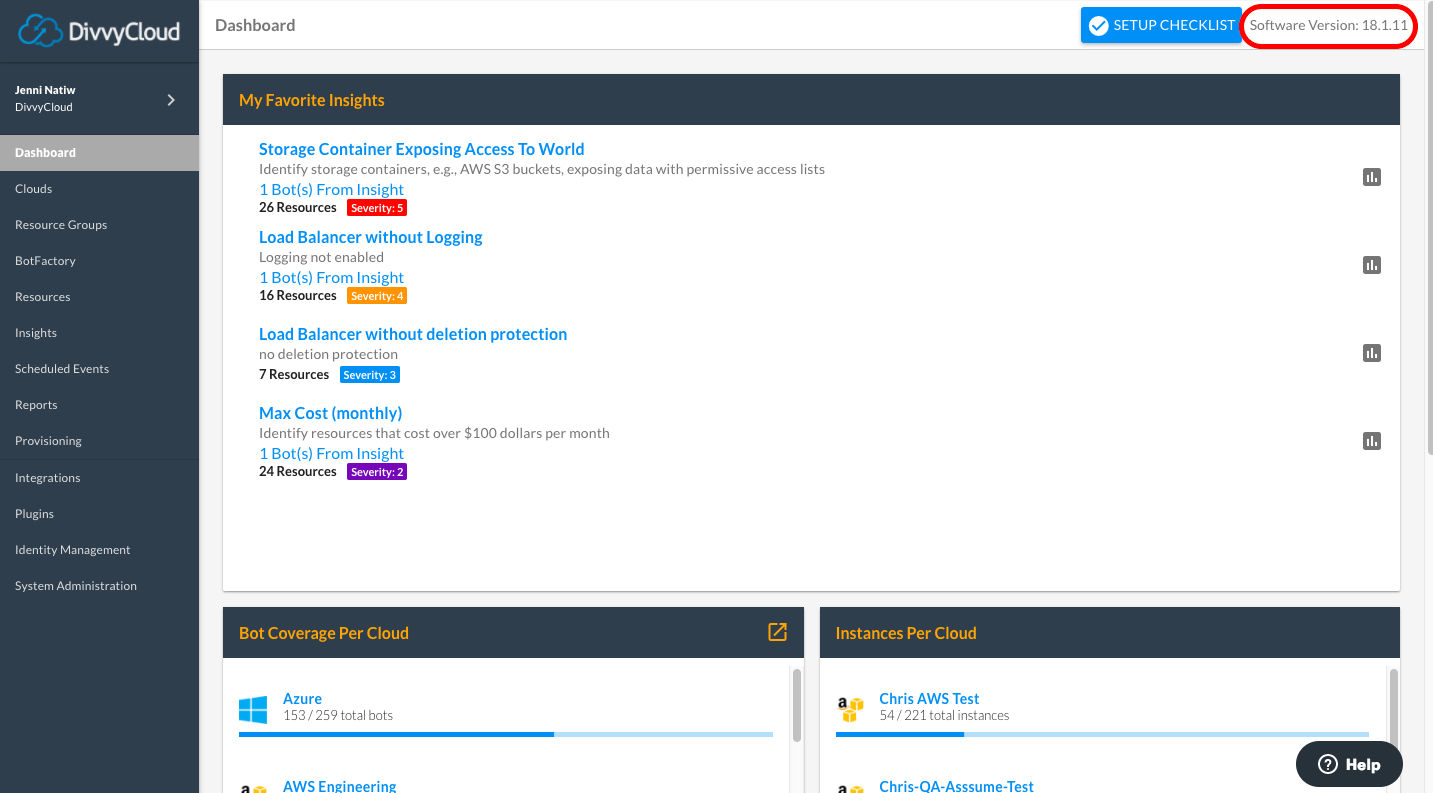
Task: Open Scheduled Events in the sidebar
Action: (99, 369)
